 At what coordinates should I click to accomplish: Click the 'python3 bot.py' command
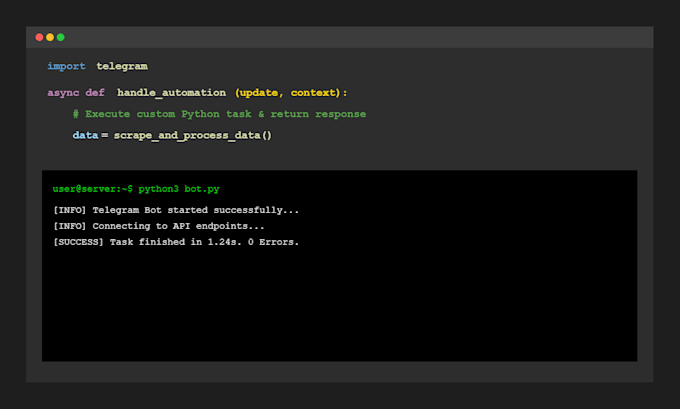coord(179,189)
